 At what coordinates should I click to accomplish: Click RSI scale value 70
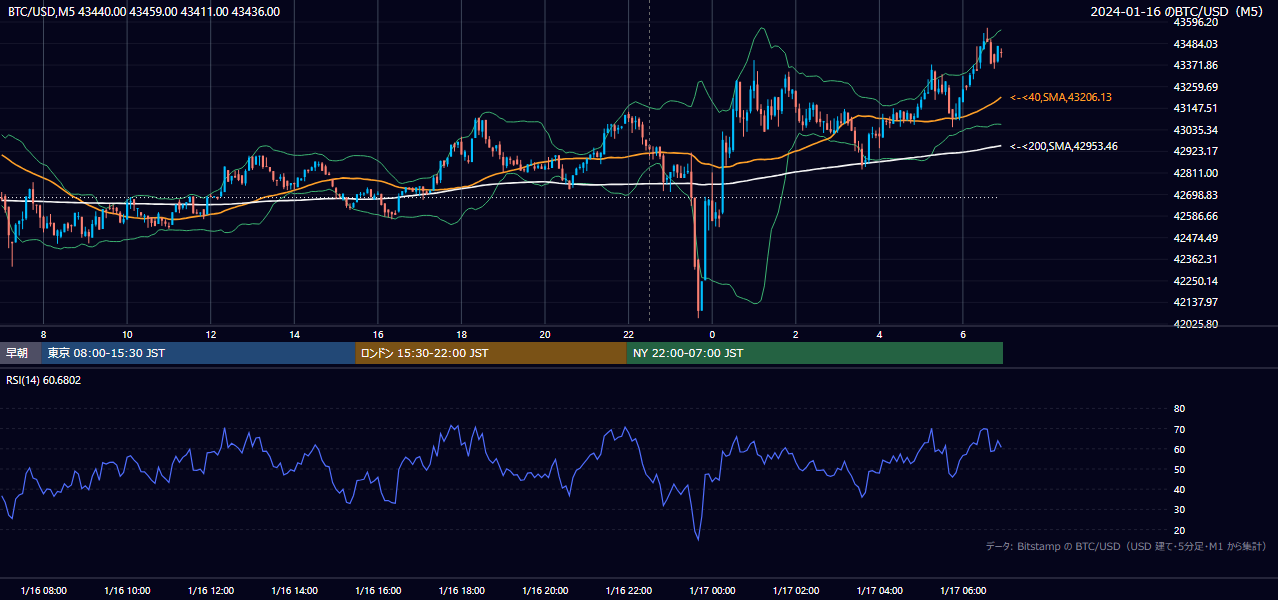pos(1179,429)
